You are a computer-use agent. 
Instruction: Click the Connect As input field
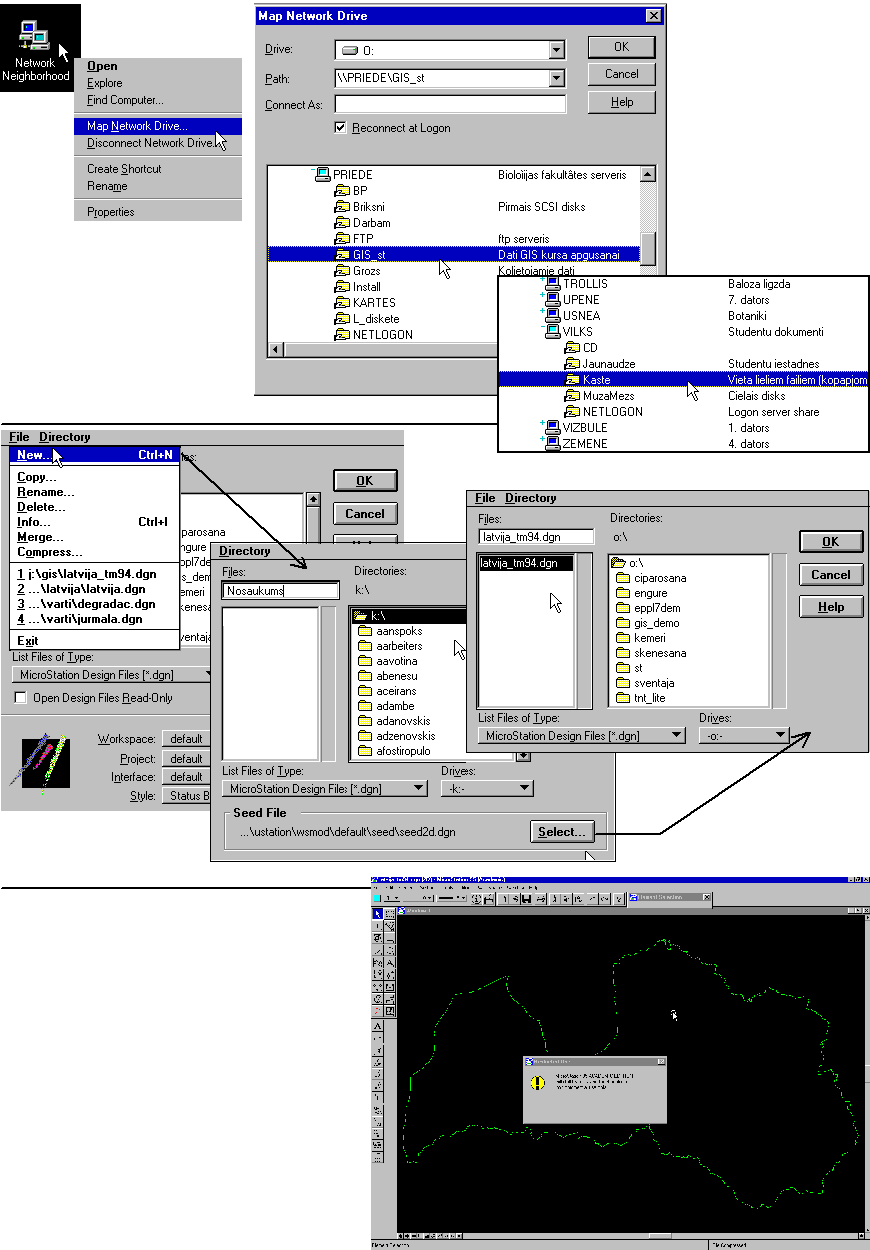[450, 104]
